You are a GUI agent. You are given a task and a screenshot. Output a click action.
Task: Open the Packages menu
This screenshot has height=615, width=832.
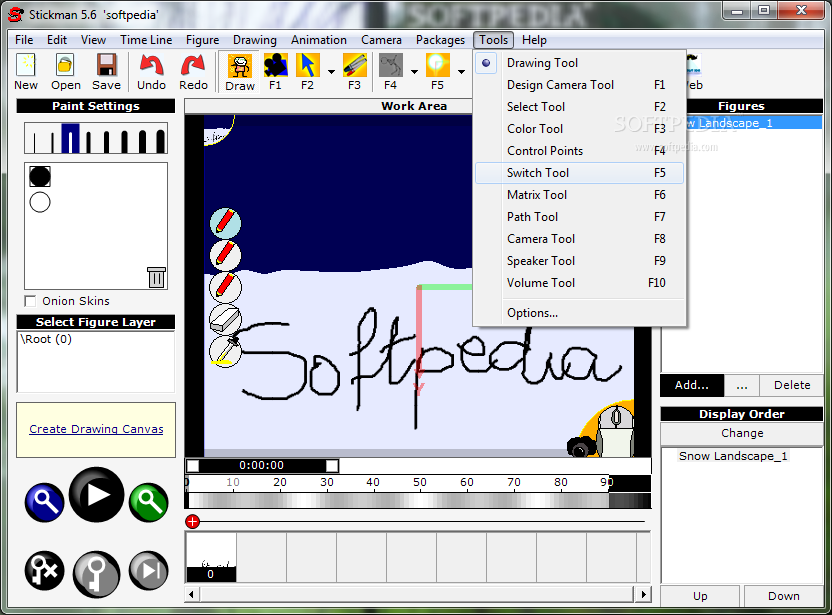(x=440, y=40)
